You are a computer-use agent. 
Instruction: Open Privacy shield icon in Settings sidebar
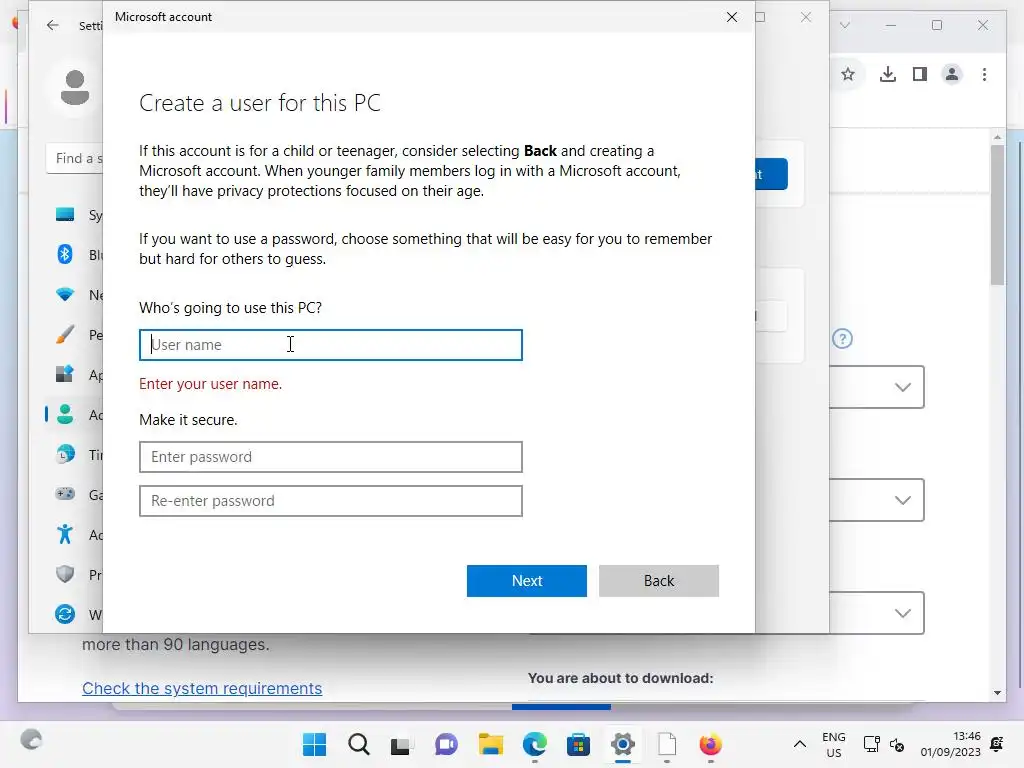[x=65, y=574]
